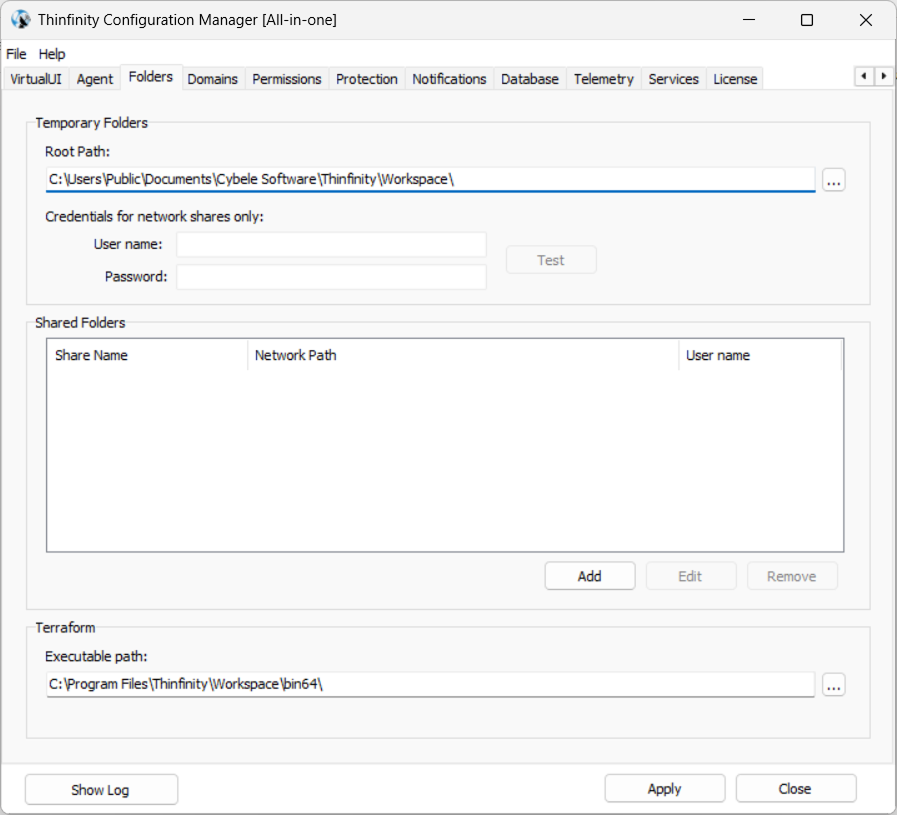Open the Protection tab
Image resolution: width=897 pixels, height=815 pixels.
(x=367, y=79)
